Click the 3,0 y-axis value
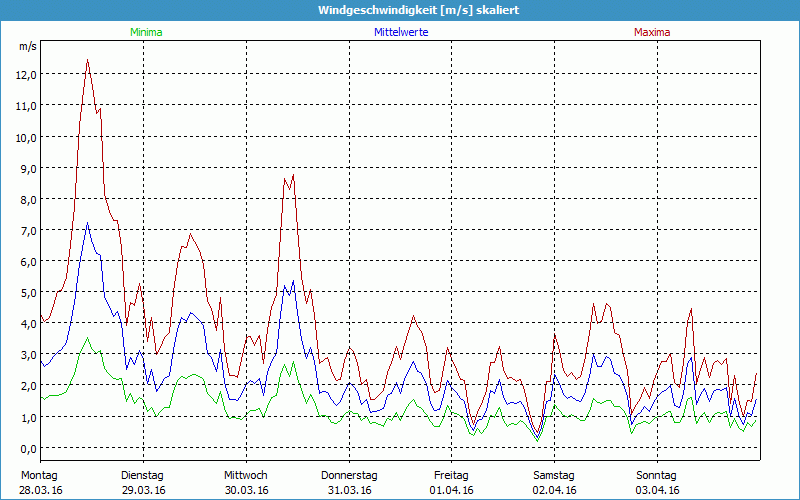The height and width of the screenshot is (500, 800). [x=29, y=355]
